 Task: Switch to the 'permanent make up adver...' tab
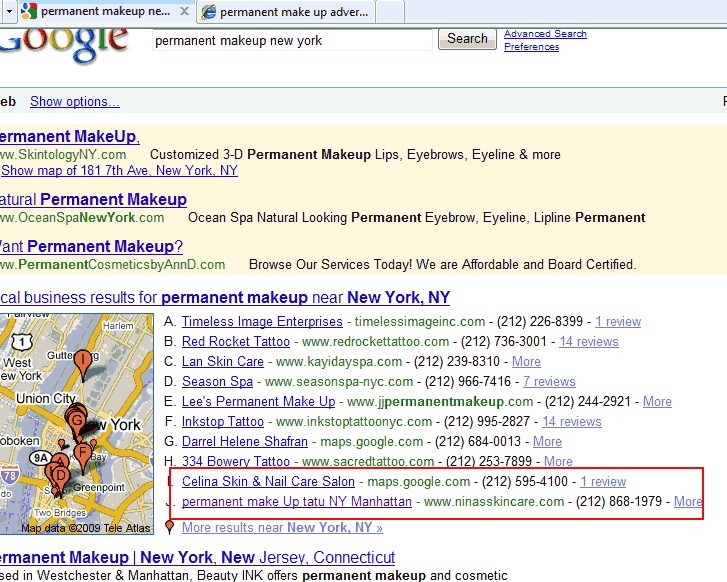(286, 12)
